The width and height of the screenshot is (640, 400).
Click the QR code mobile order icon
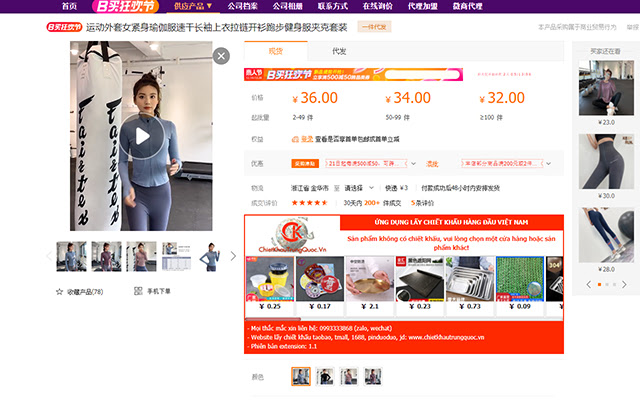click(138, 291)
